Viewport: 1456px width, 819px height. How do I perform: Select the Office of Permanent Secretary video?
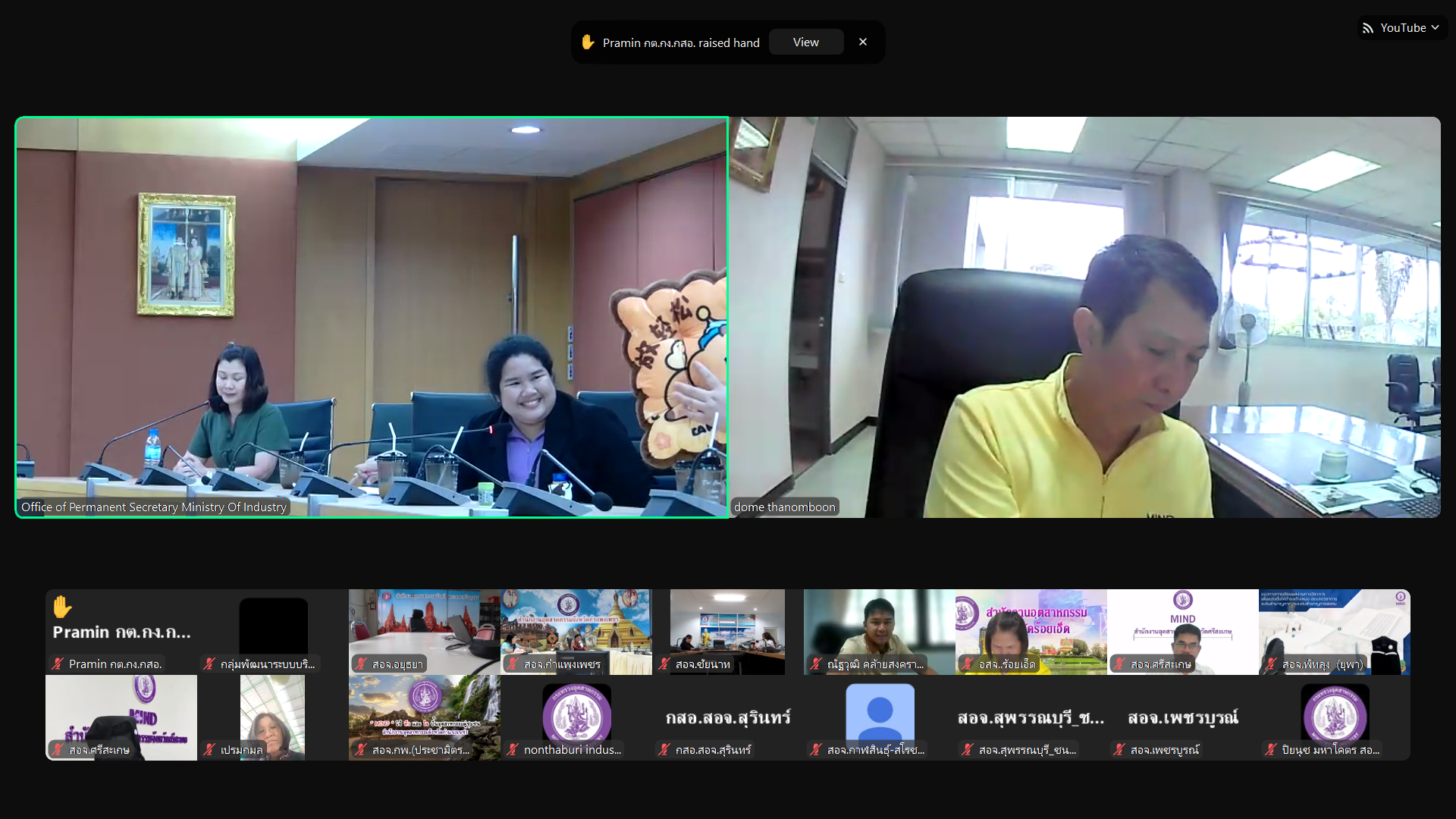pos(372,317)
